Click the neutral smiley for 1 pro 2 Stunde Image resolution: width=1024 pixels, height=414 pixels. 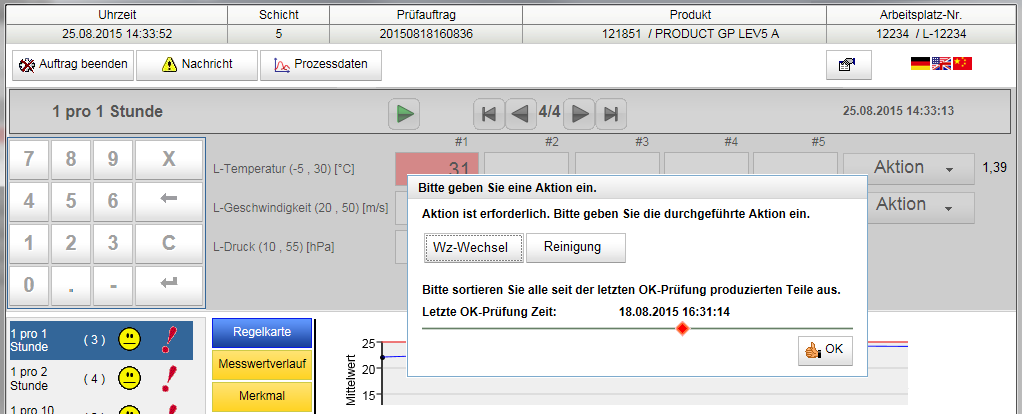(x=129, y=378)
